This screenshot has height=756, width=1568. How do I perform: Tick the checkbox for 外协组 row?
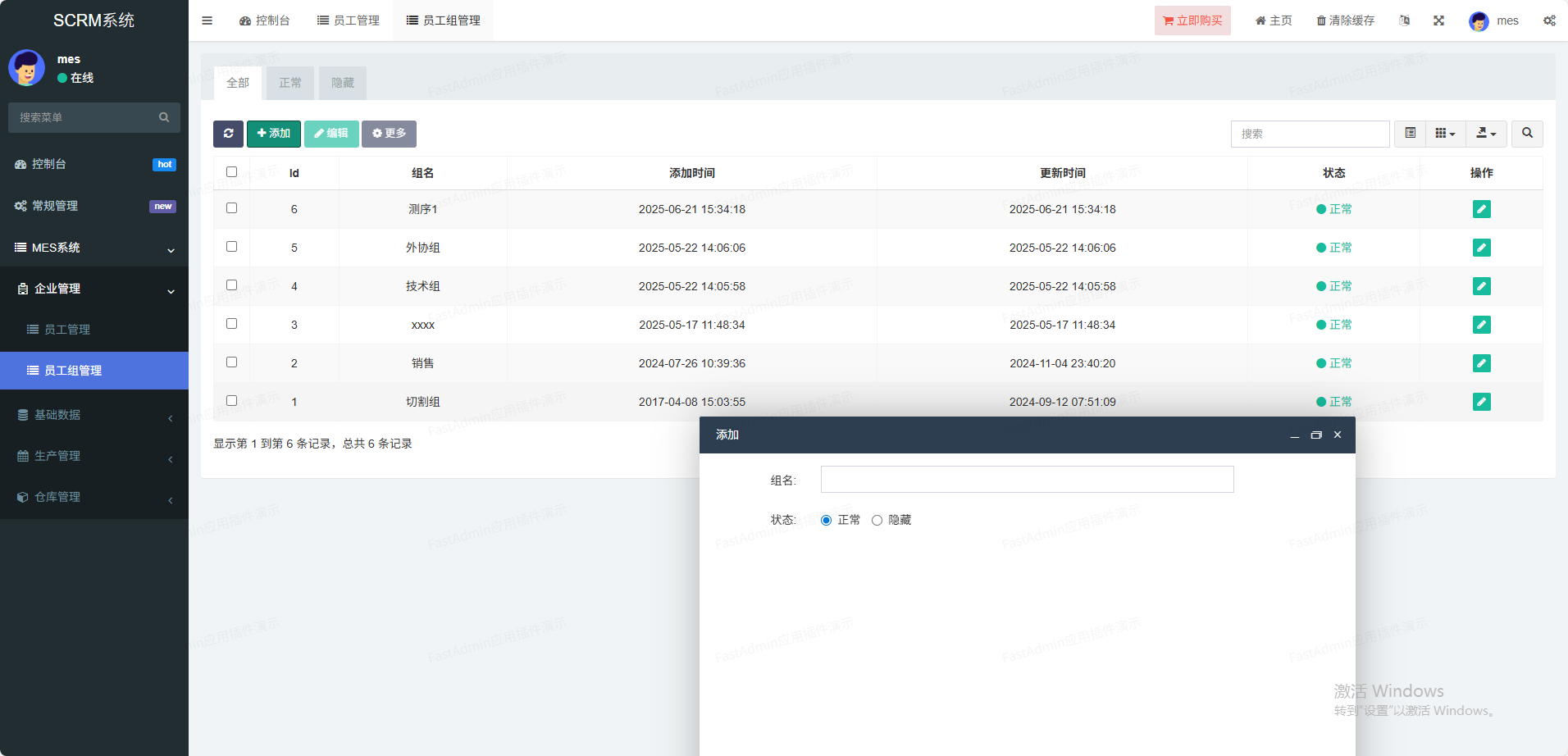pyautogui.click(x=231, y=247)
